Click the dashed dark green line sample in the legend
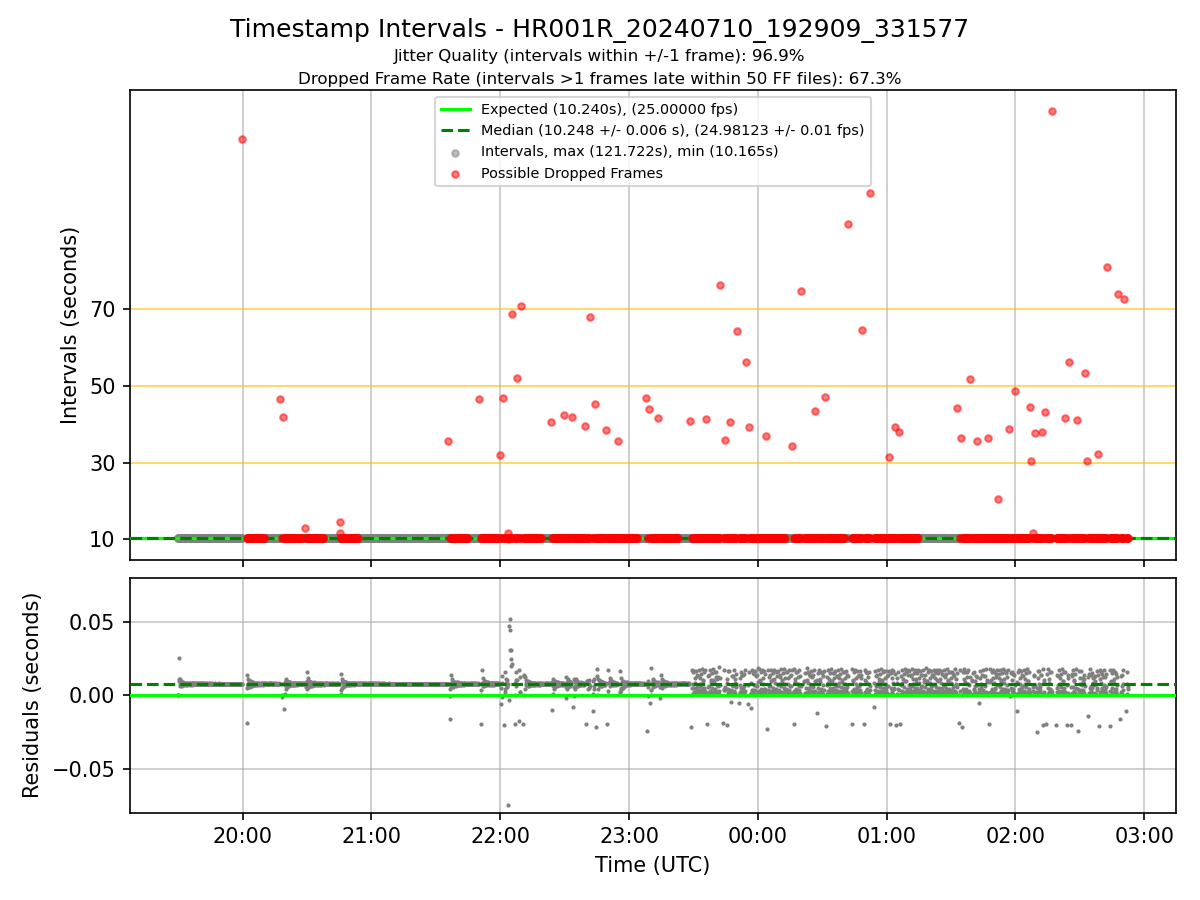The image size is (1200, 900). pyautogui.click(x=456, y=131)
